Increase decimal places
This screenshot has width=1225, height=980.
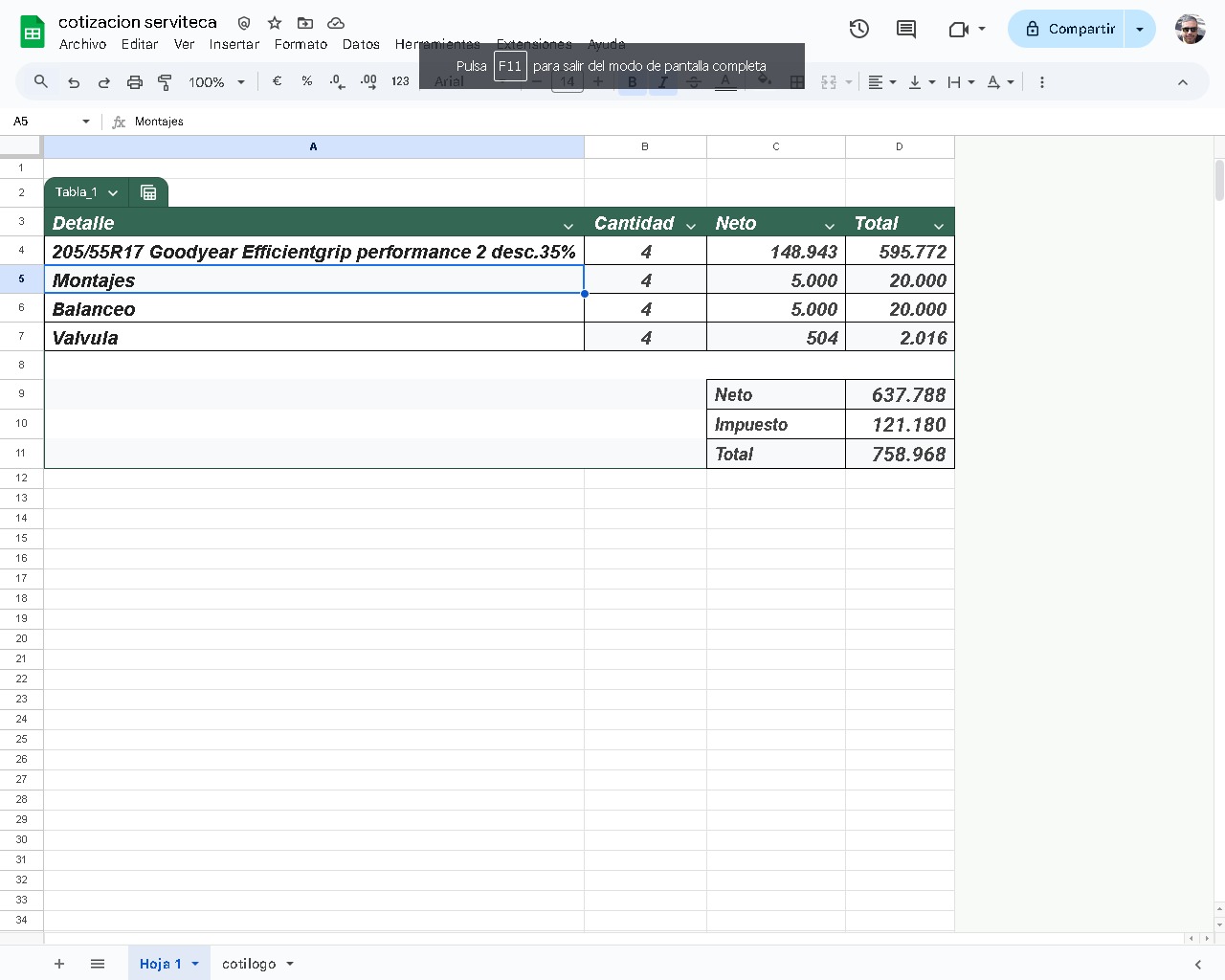coord(368,82)
